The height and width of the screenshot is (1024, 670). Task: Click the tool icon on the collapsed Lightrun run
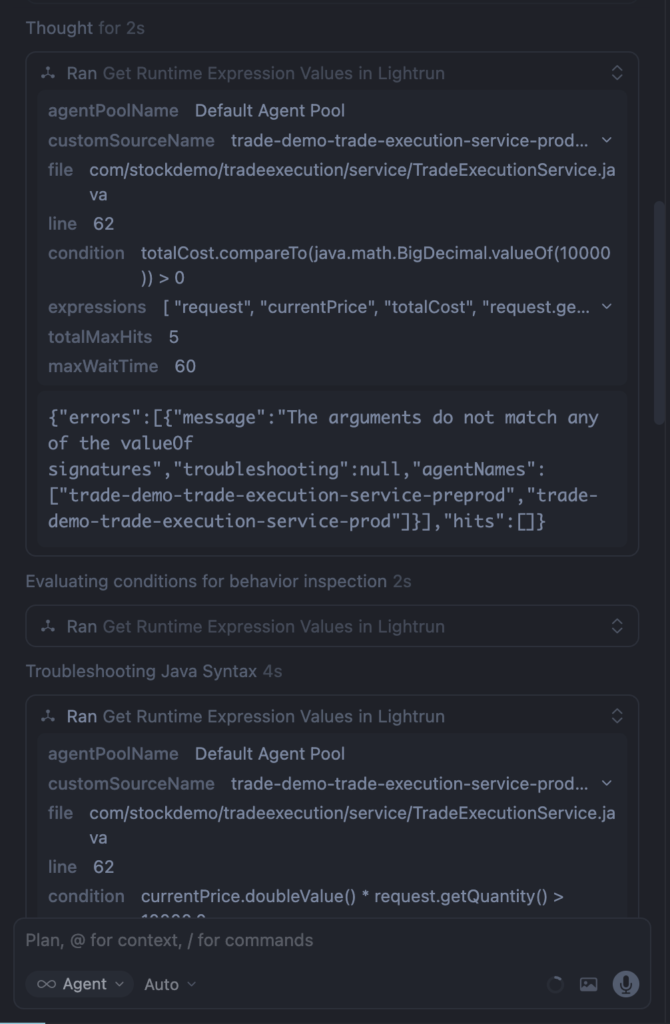click(x=48, y=626)
